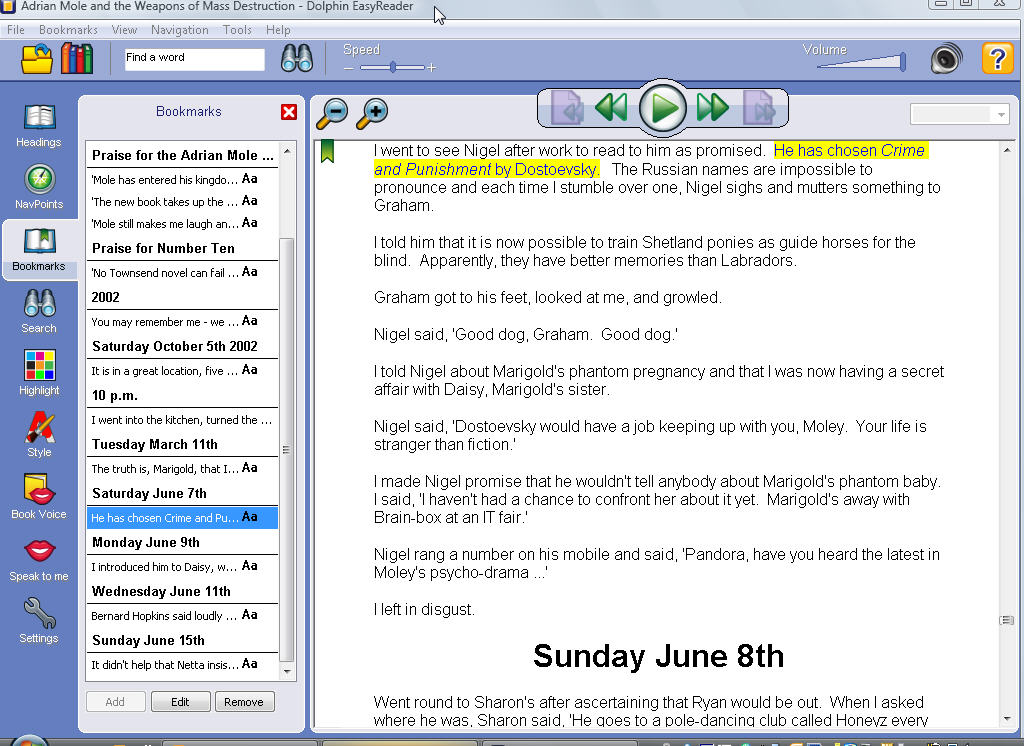Expand the dropdown at top right of reader
Image resolution: width=1024 pixels, height=746 pixels.
point(1001,115)
